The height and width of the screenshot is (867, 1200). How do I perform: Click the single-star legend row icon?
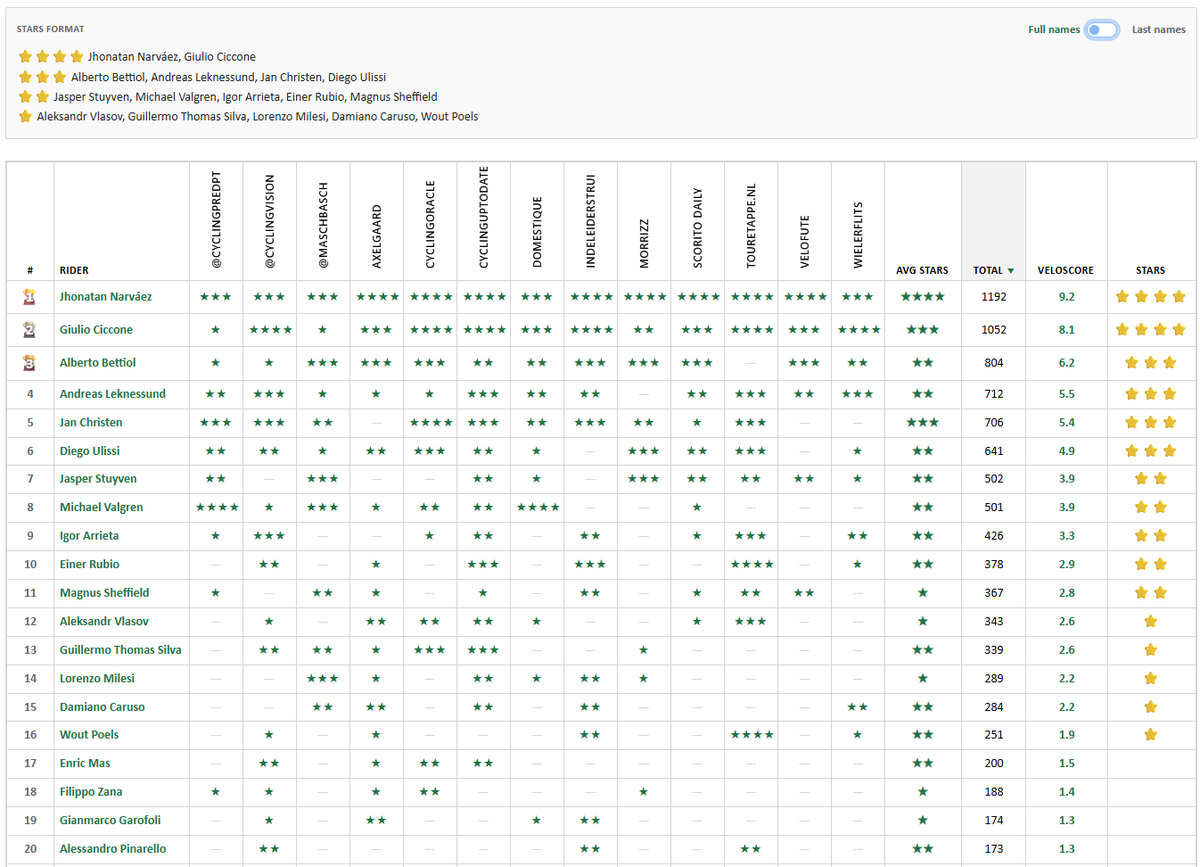[26, 116]
